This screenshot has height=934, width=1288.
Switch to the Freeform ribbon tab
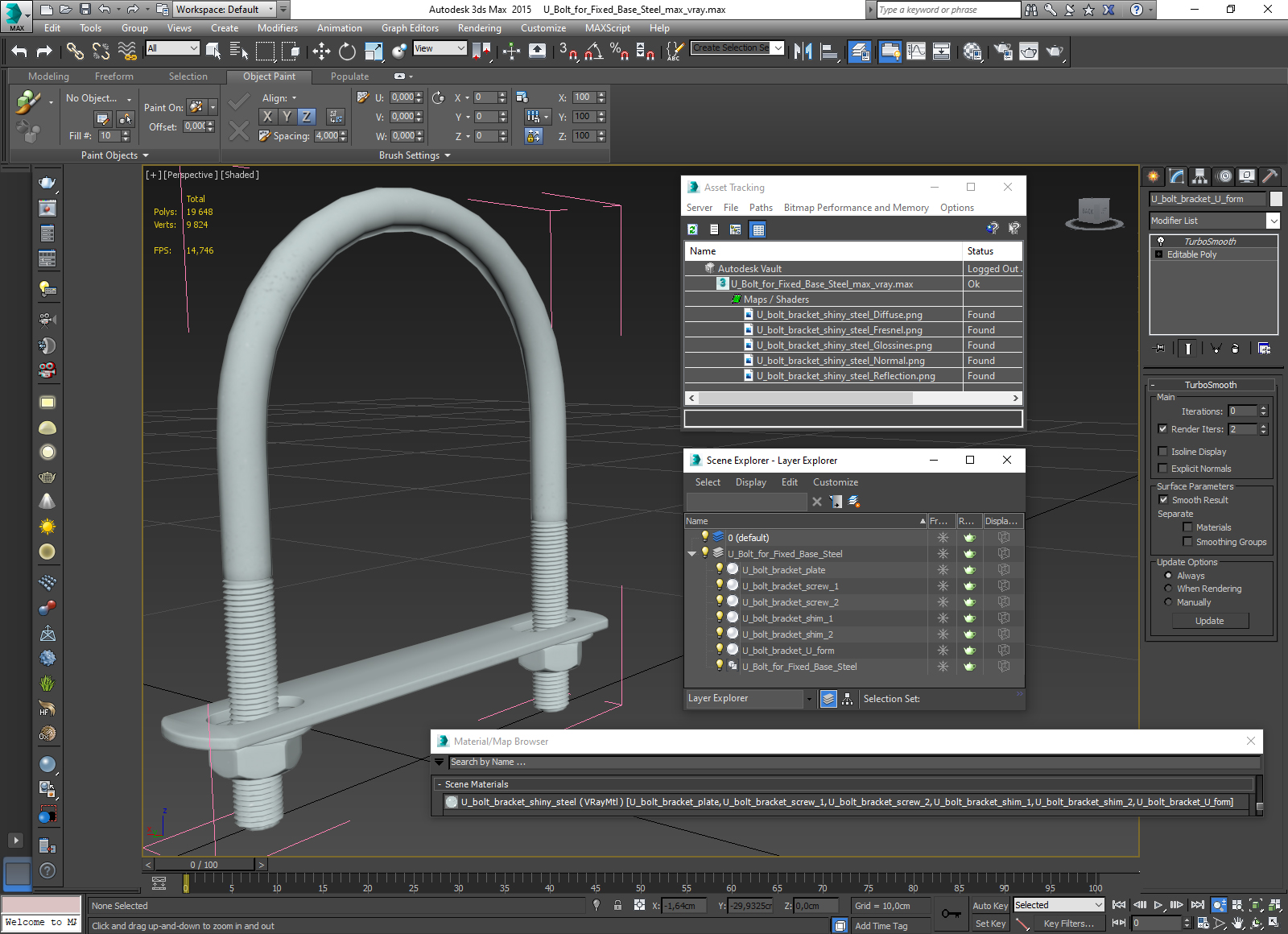(114, 76)
